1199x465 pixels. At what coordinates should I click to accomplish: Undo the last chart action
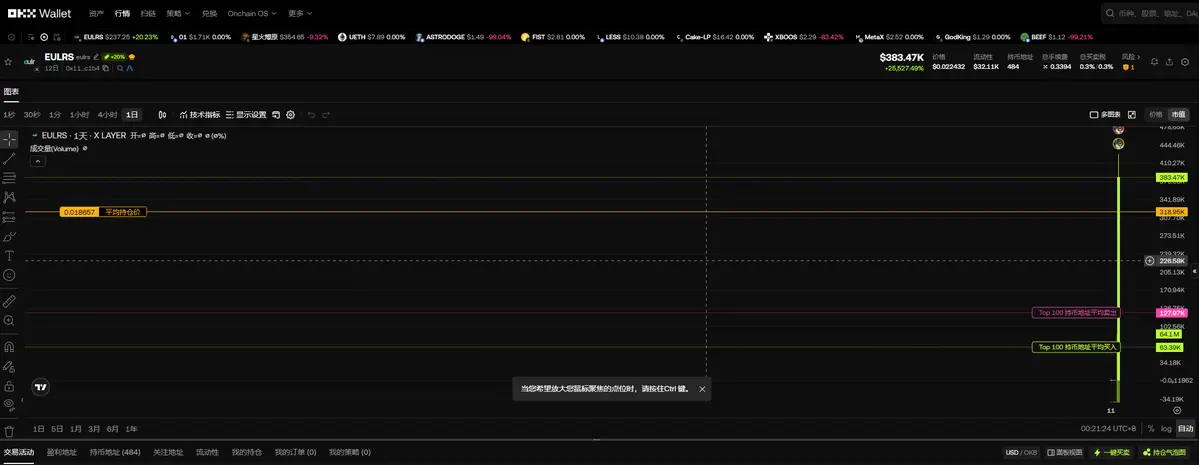pos(311,115)
